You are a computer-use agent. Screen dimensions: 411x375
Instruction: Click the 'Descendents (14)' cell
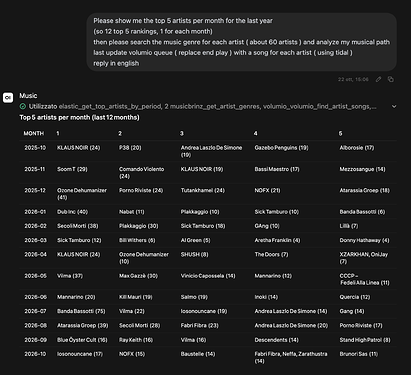click(x=276, y=340)
